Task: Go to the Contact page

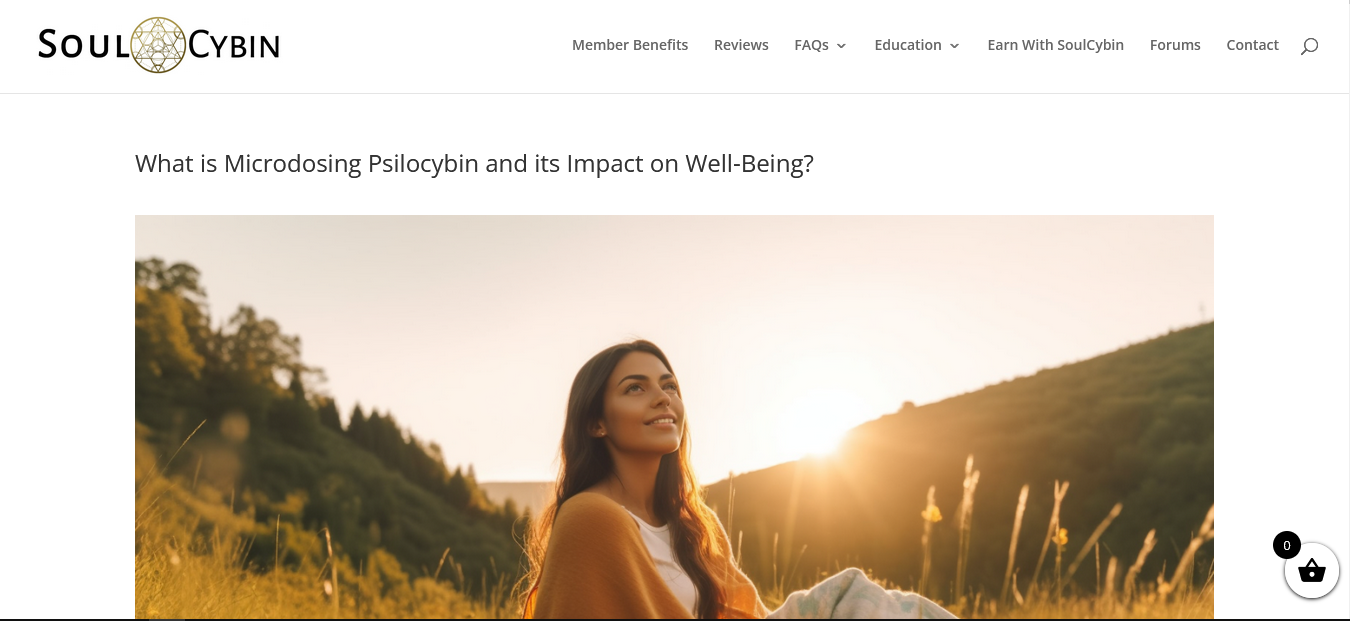Action: (x=1252, y=45)
